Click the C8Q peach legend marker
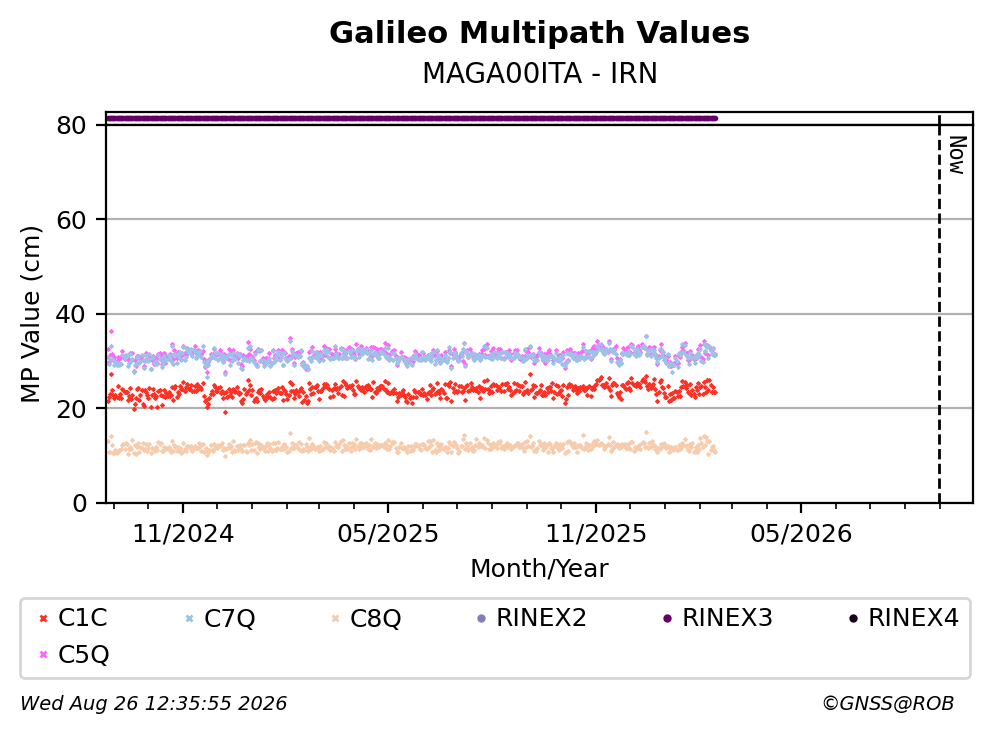 (x=335, y=618)
